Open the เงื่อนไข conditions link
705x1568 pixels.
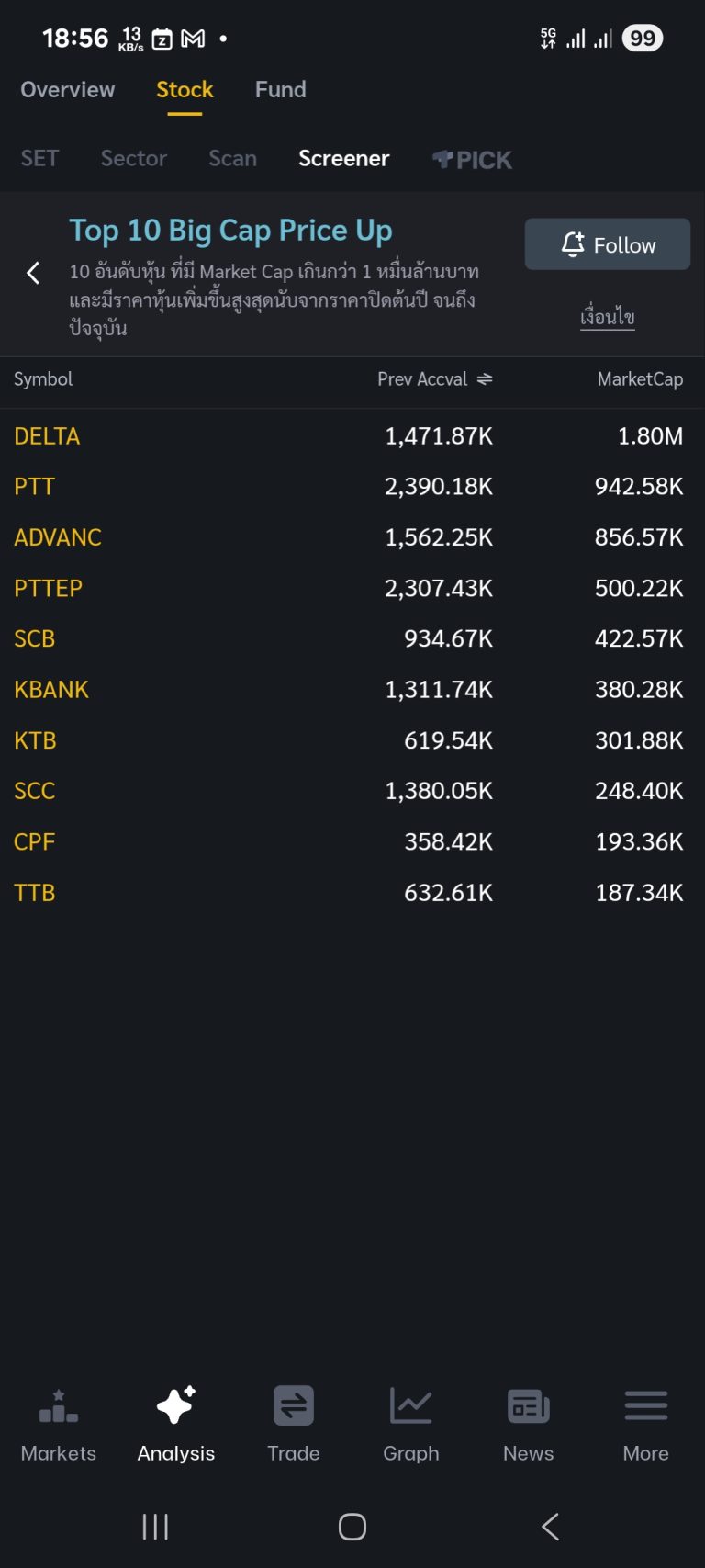(607, 317)
